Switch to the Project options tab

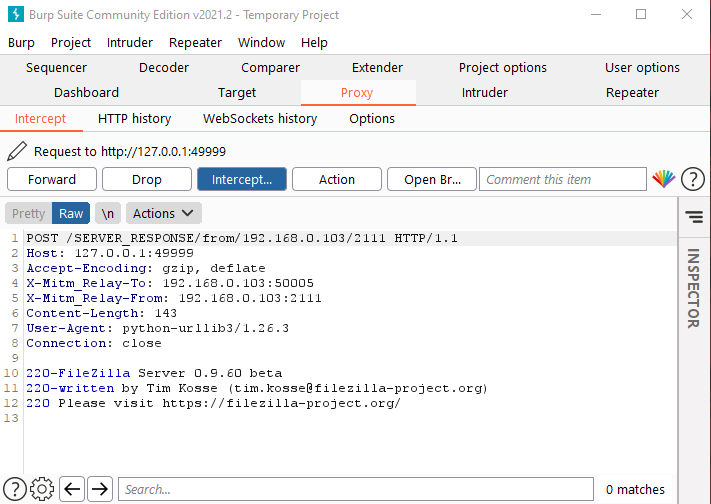pyautogui.click(x=502, y=68)
